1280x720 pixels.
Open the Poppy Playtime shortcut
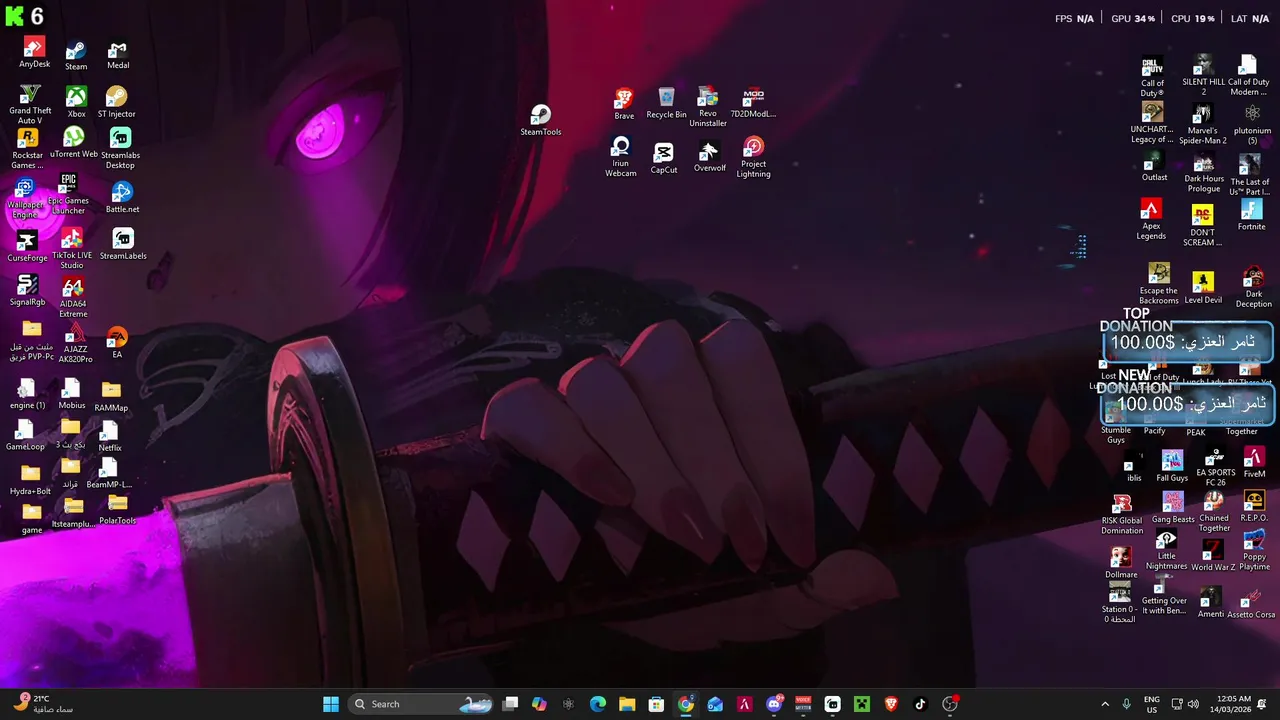1254,552
